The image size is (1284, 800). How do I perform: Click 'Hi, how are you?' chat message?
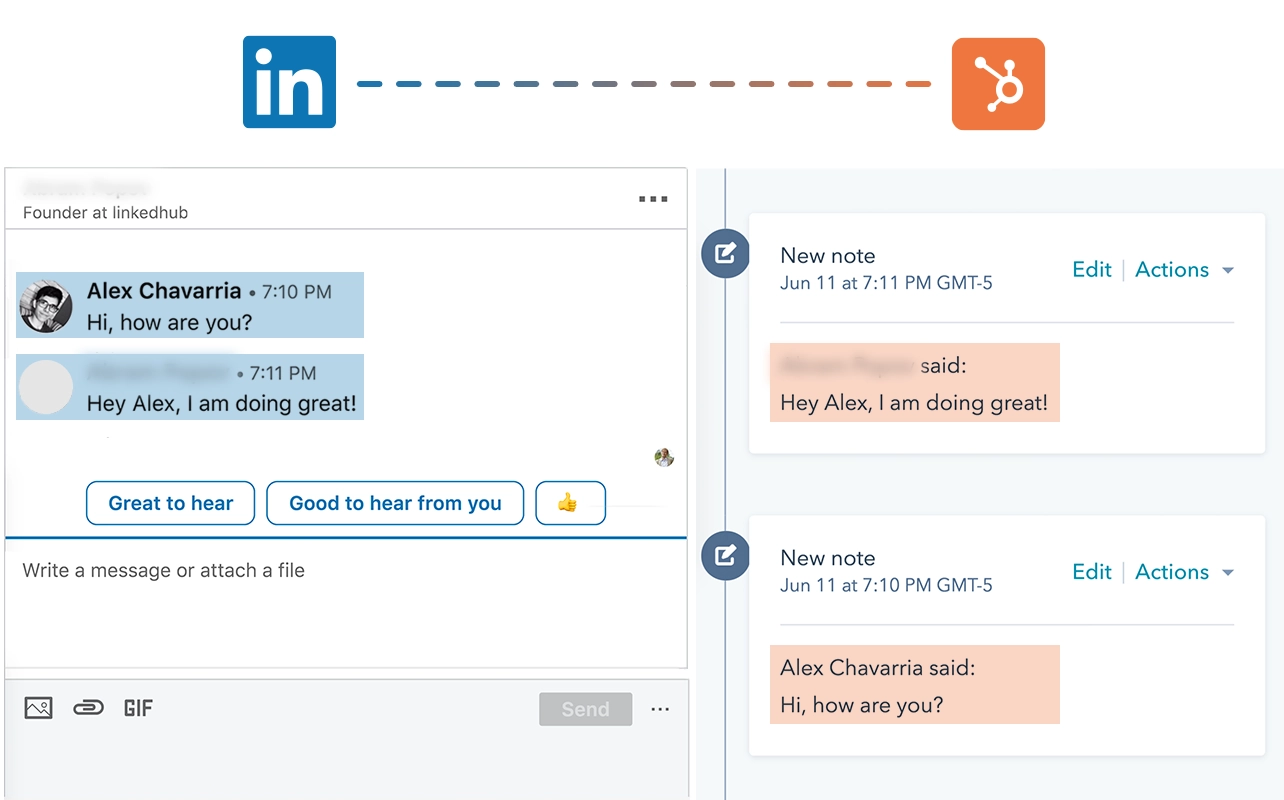click(170, 323)
